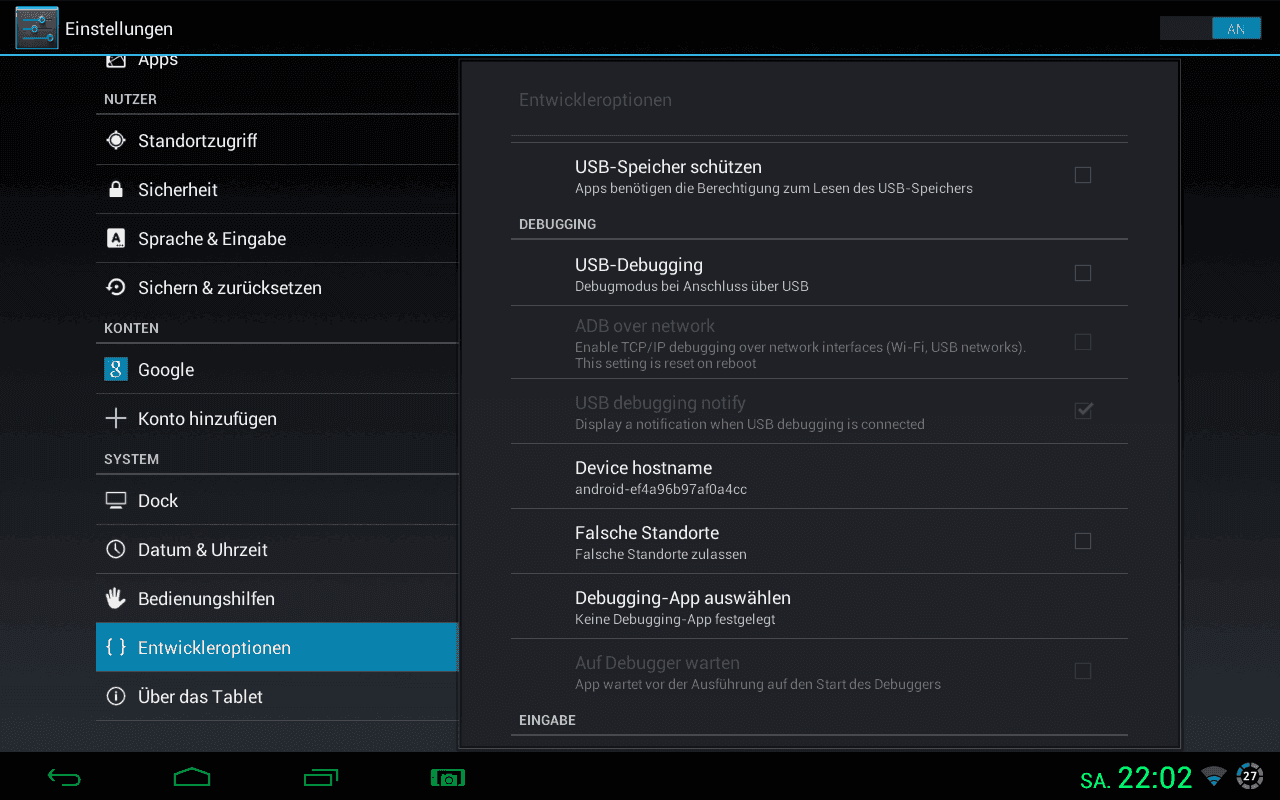This screenshot has width=1280, height=800.
Task: Tap the EINGABE section header
Action: 547,720
